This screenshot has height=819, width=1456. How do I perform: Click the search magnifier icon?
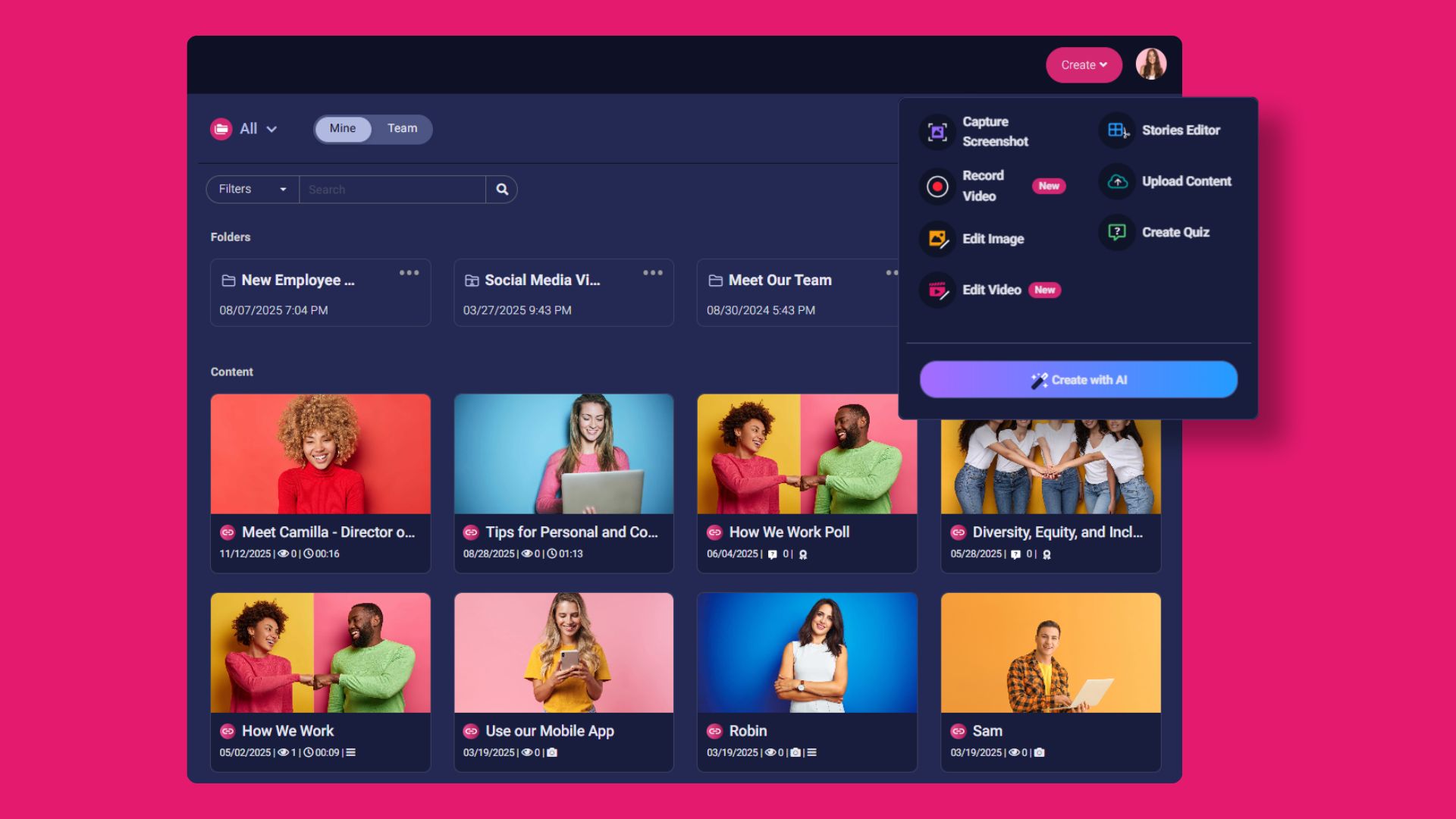click(500, 189)
